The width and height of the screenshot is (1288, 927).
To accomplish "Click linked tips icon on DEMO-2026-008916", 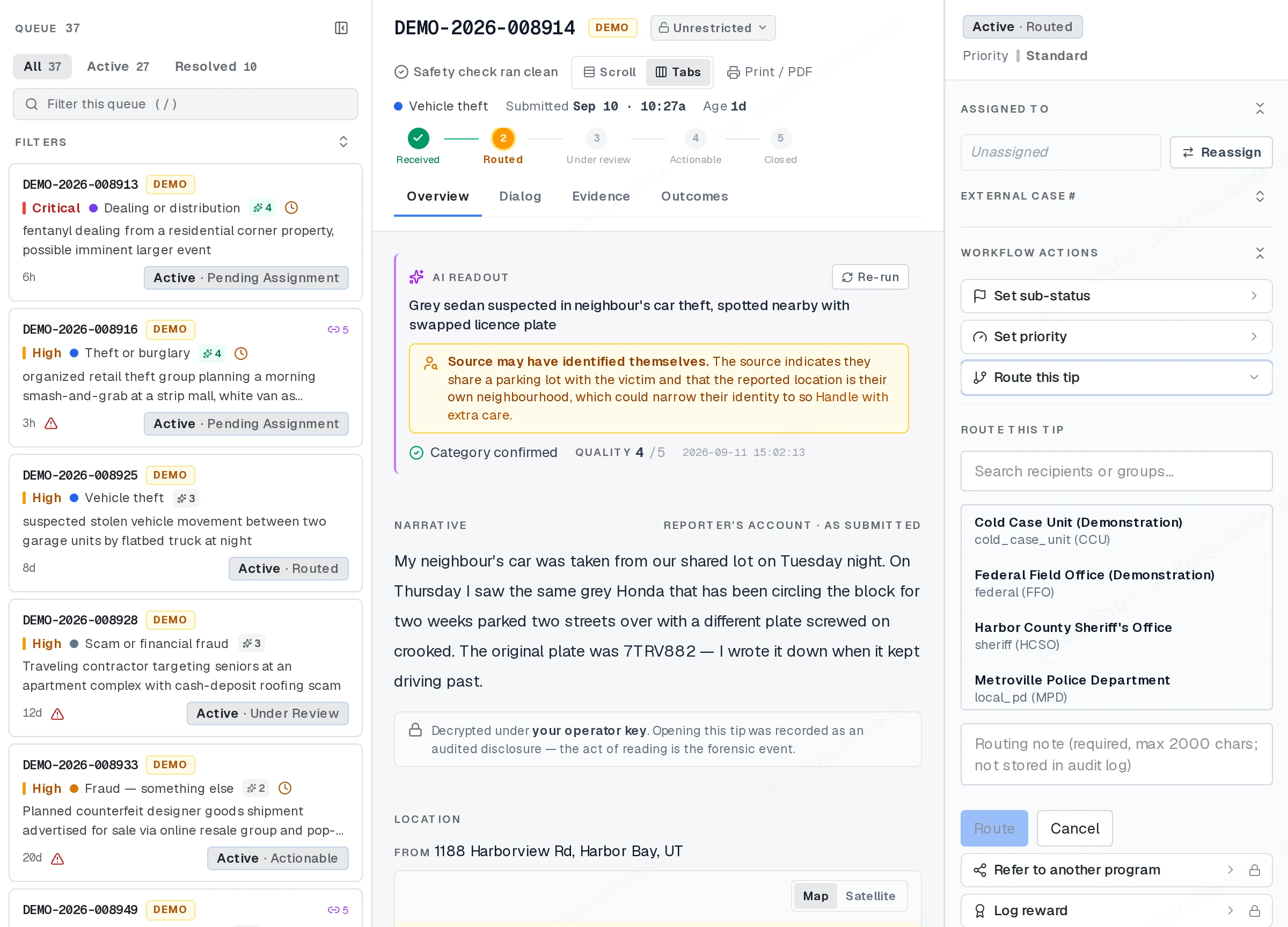I will point(333,330).
